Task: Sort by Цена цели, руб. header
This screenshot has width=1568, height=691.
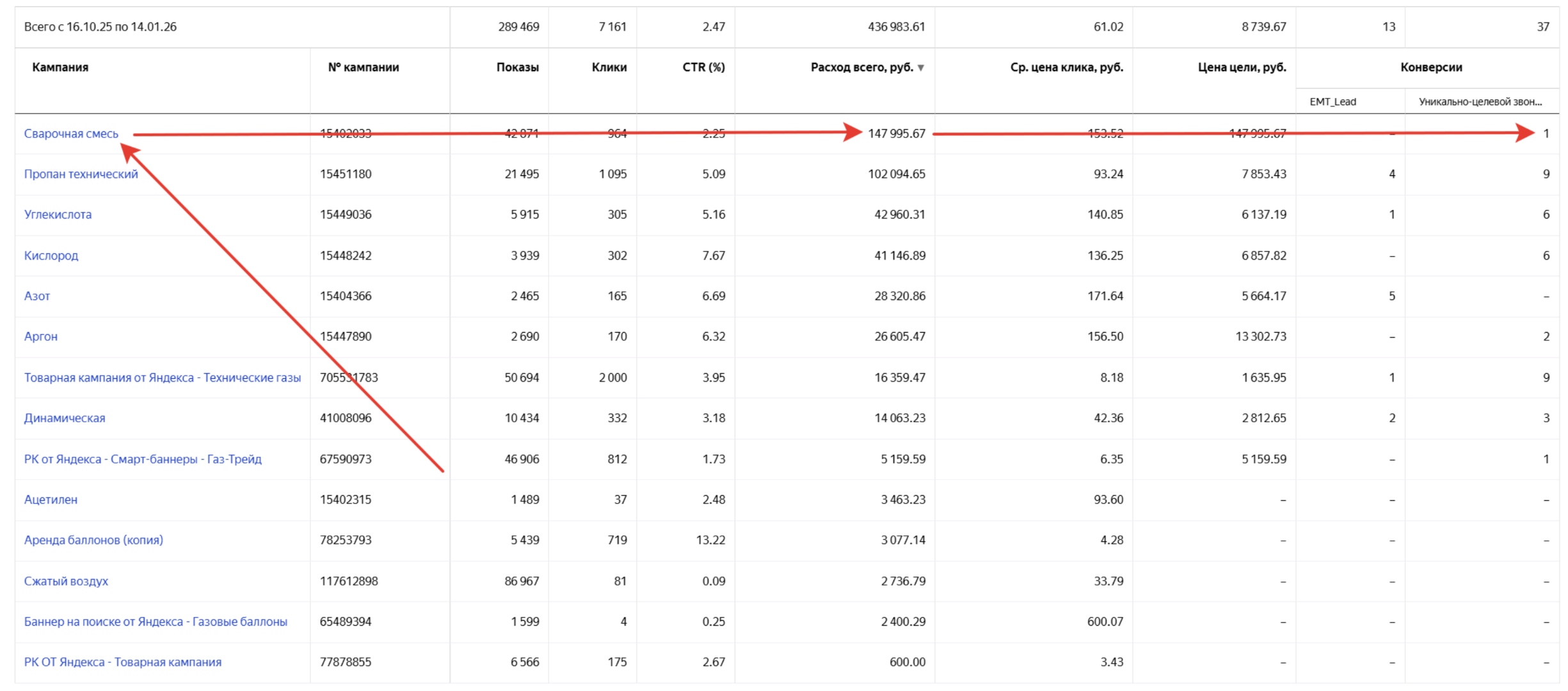Action: 1242,67
